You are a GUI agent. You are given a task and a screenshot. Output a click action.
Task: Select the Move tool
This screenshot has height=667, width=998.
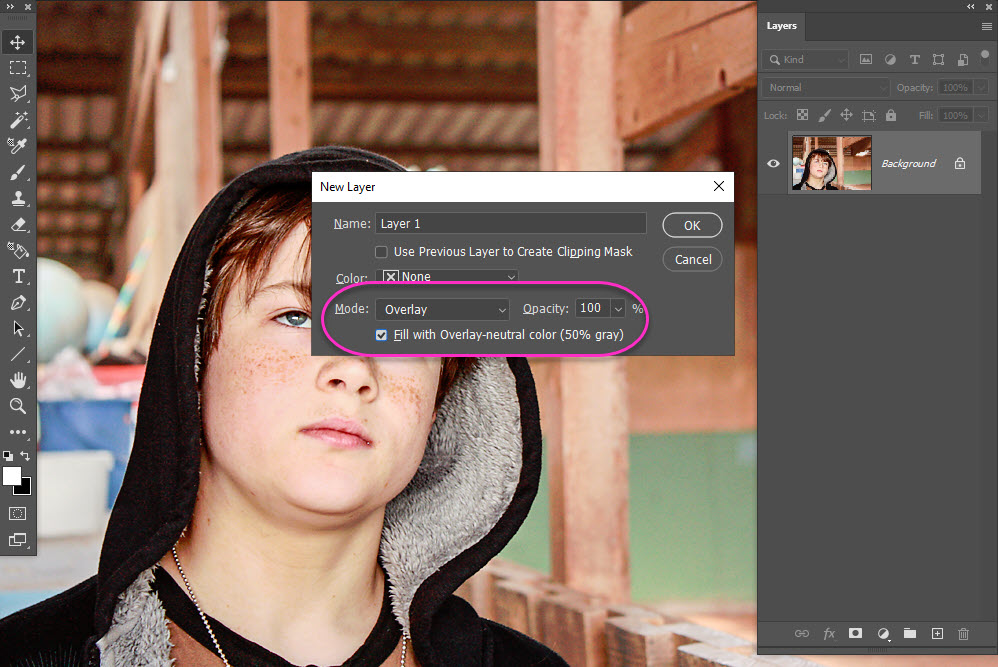tap(18, 42)
